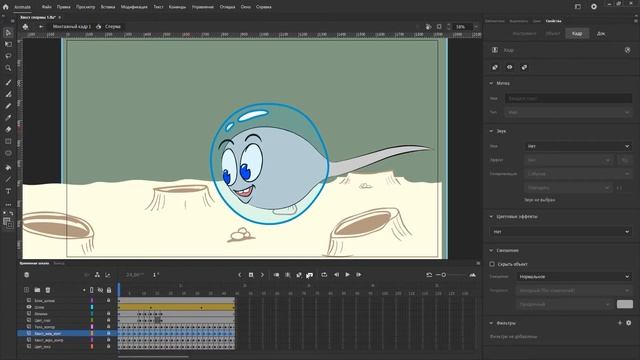Open the stage zoom percentage dropdown
640x360 pixels.
[476, 27]
